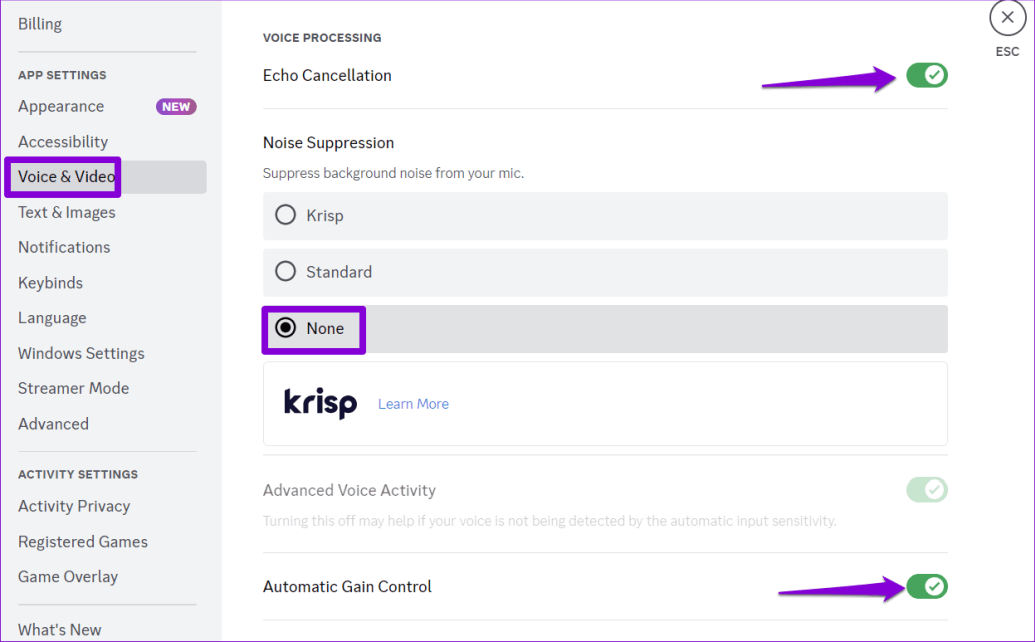The image size is (1035, 642).
Task: Click the checkmark inside Echo Cancellation toggle
Action: (932, 74)
